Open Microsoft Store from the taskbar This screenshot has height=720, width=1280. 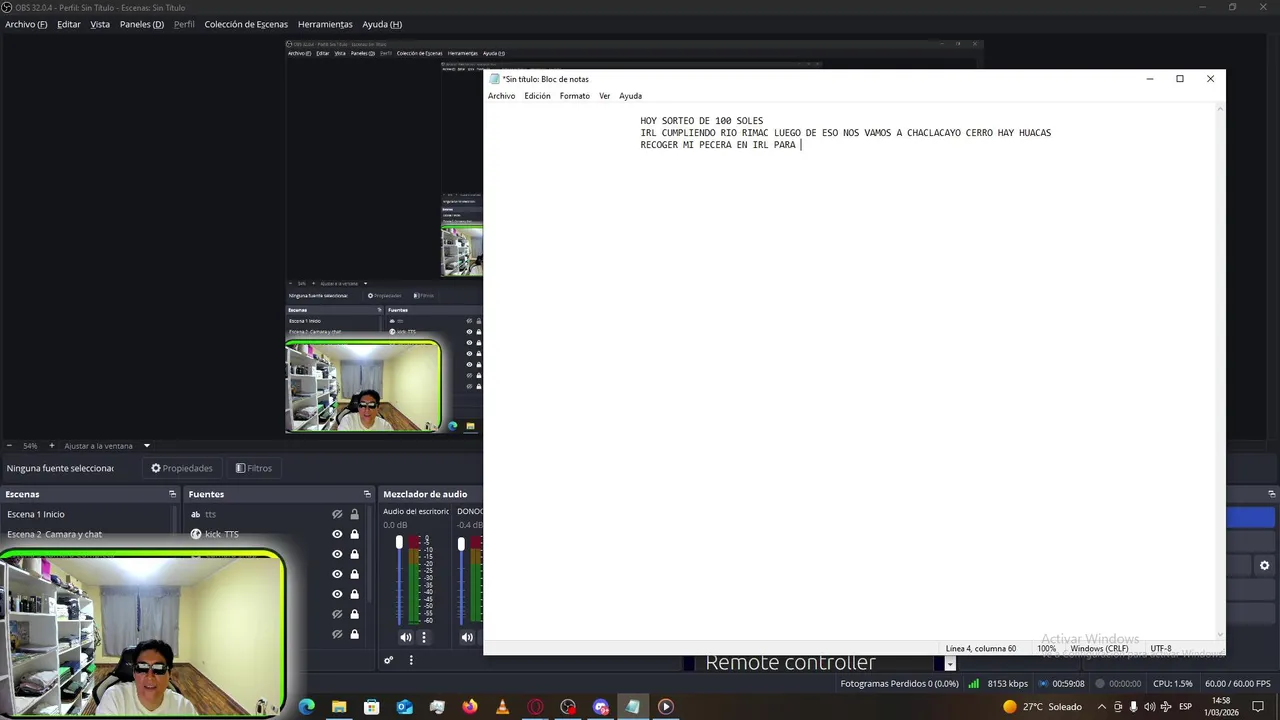click(372, 707)
